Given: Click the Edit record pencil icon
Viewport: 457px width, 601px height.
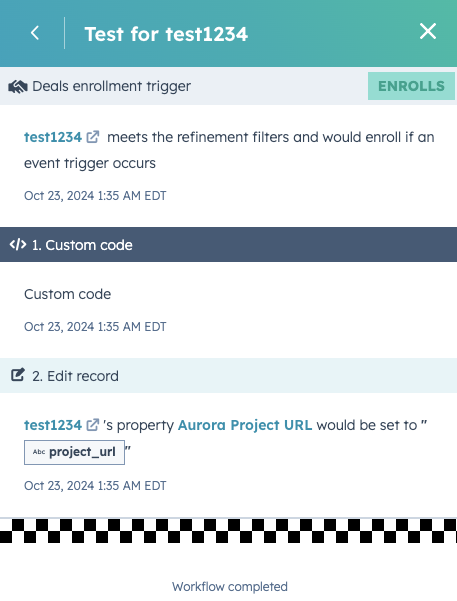Looking at the screenshot, I should tap(18, 375).
